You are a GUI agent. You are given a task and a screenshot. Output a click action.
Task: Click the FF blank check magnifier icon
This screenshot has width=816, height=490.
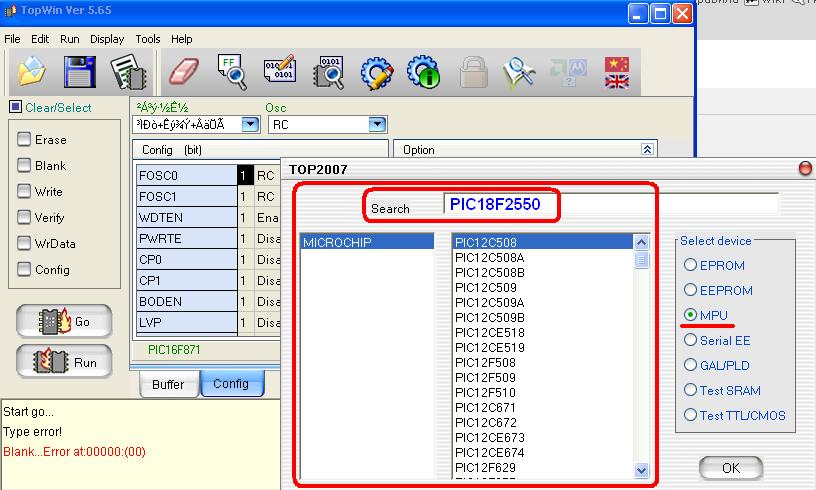232,72
